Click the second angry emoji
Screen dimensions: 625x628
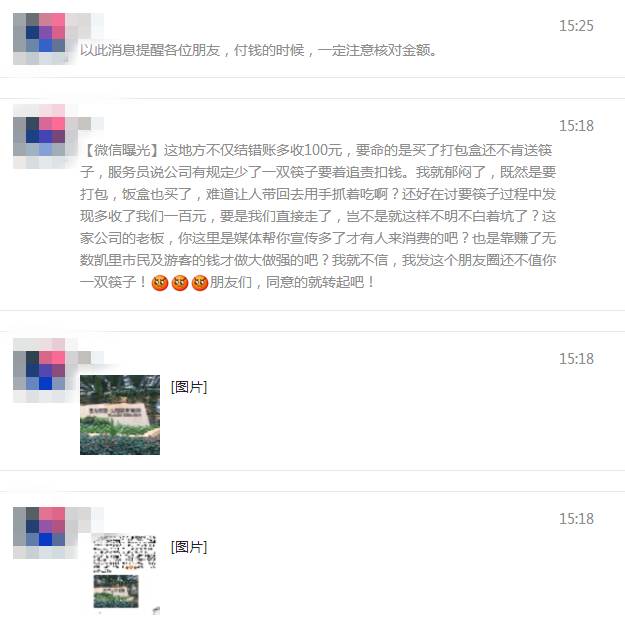click(x=180, y=283)
